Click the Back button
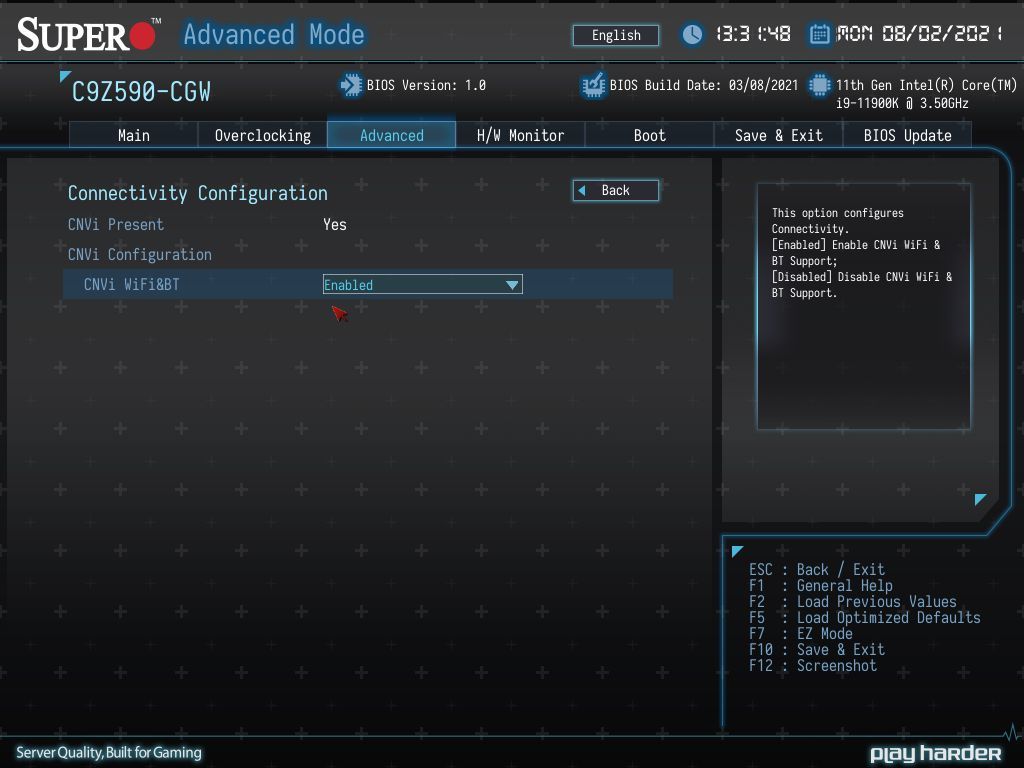Viewport: 1024px width, 768px height. tap(616, 191)
